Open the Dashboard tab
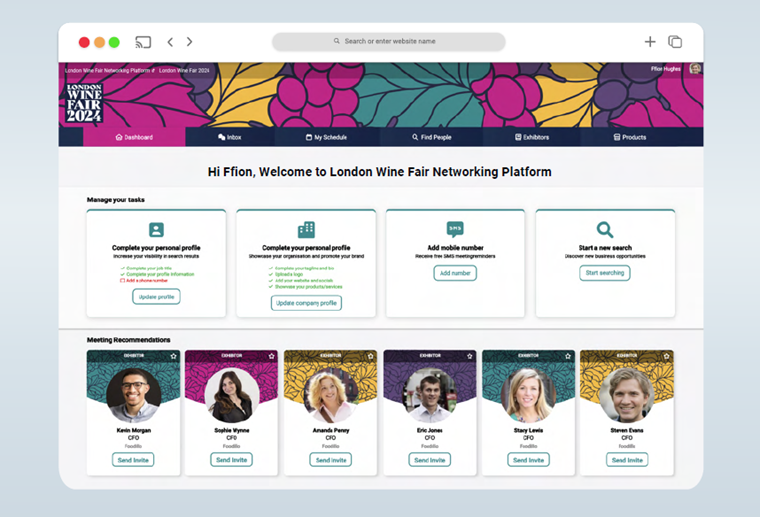Image resolution: width=760 pixels, height=517 pixels. click(x=134, y=137)
